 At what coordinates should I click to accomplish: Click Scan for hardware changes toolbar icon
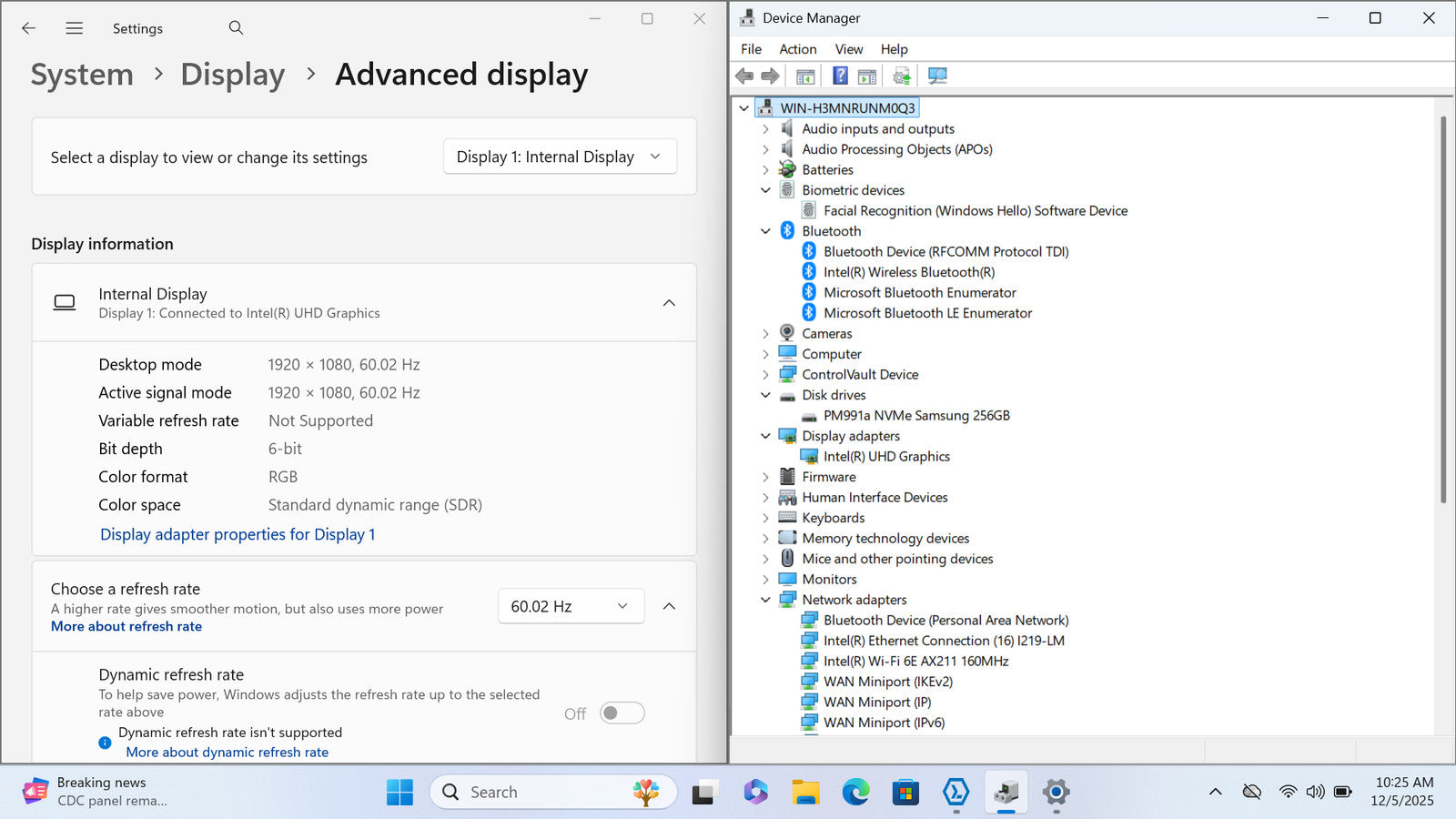coord(936,76)
